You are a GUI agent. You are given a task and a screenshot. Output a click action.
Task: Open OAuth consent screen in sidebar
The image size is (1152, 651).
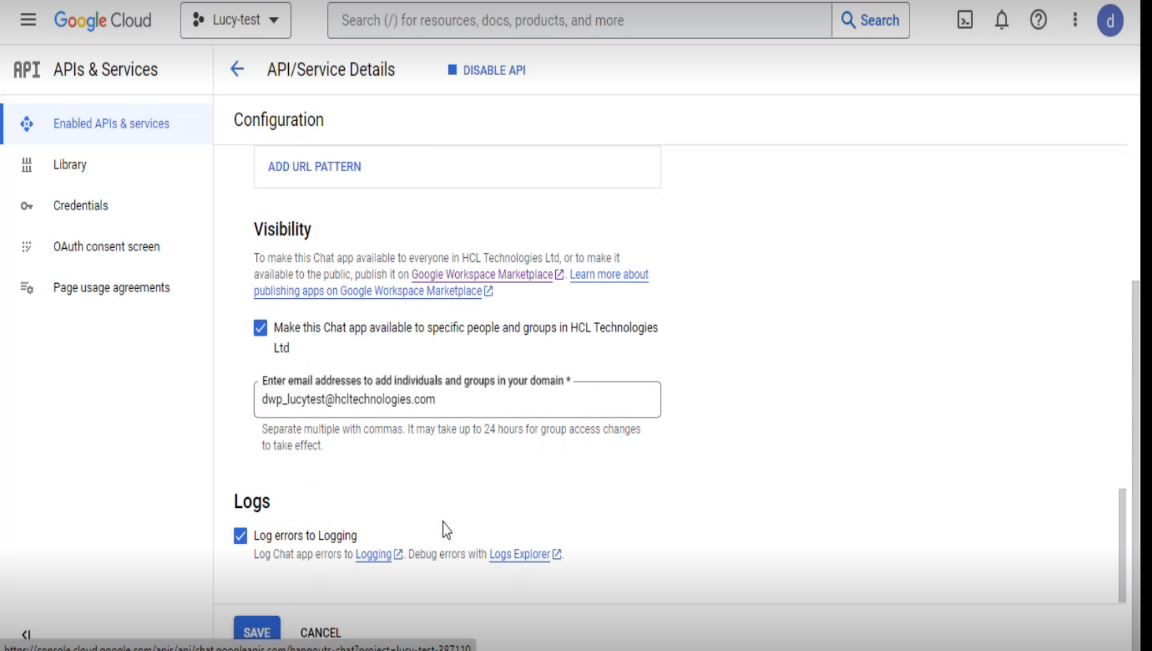(107, 247)
